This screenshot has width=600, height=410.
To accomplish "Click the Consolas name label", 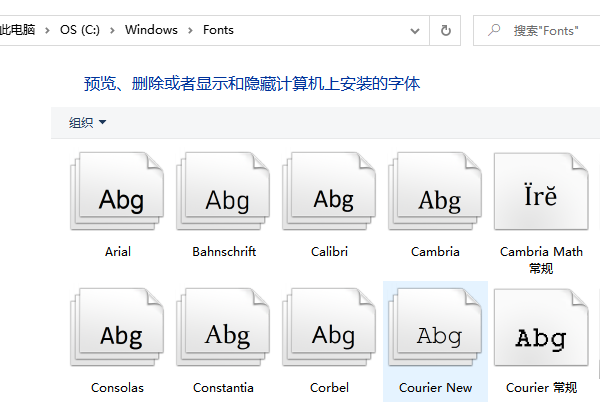I will click(117, 388).
